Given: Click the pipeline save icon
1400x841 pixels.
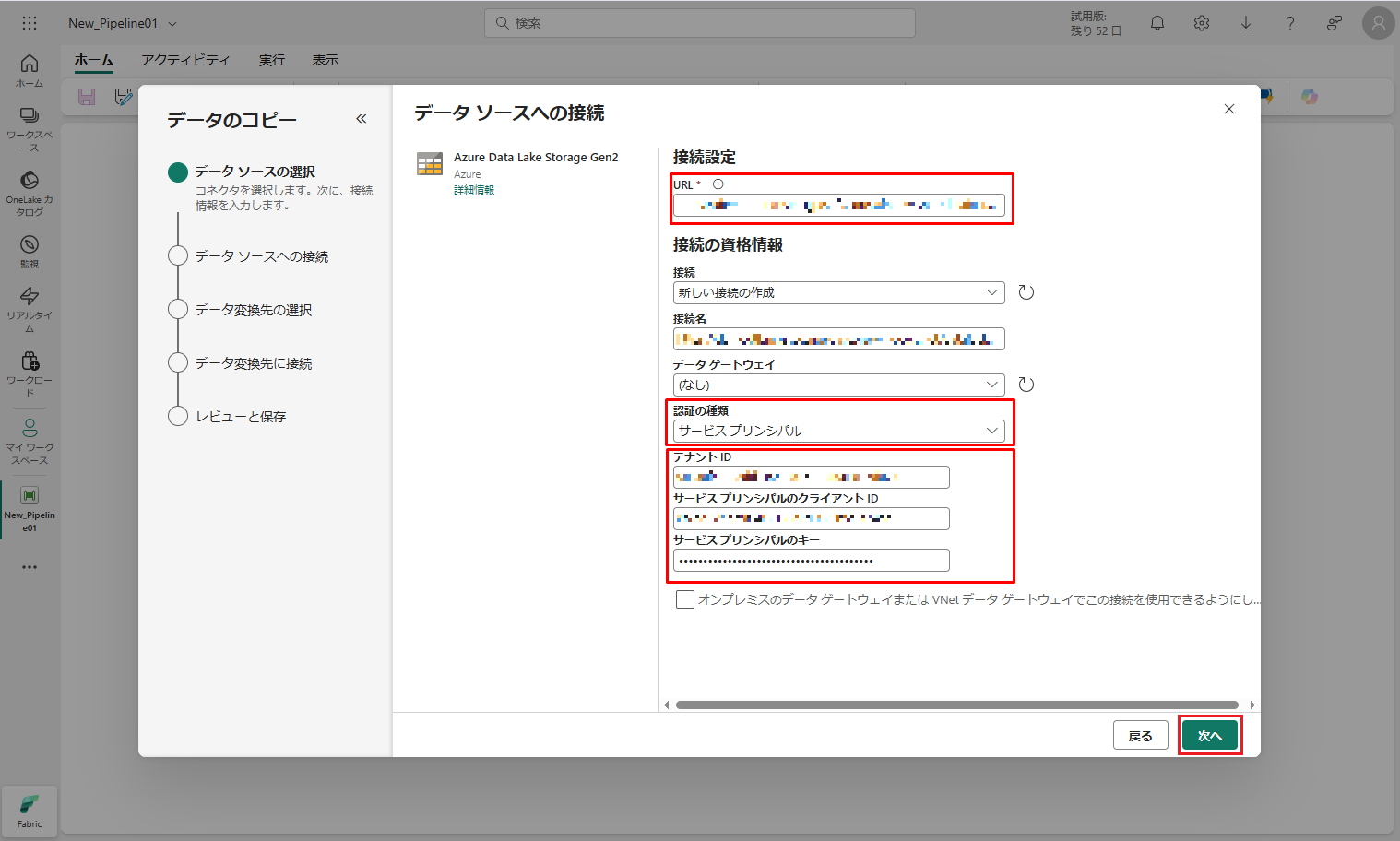Looking at the screenshot, I should click(x=87, y=97).
